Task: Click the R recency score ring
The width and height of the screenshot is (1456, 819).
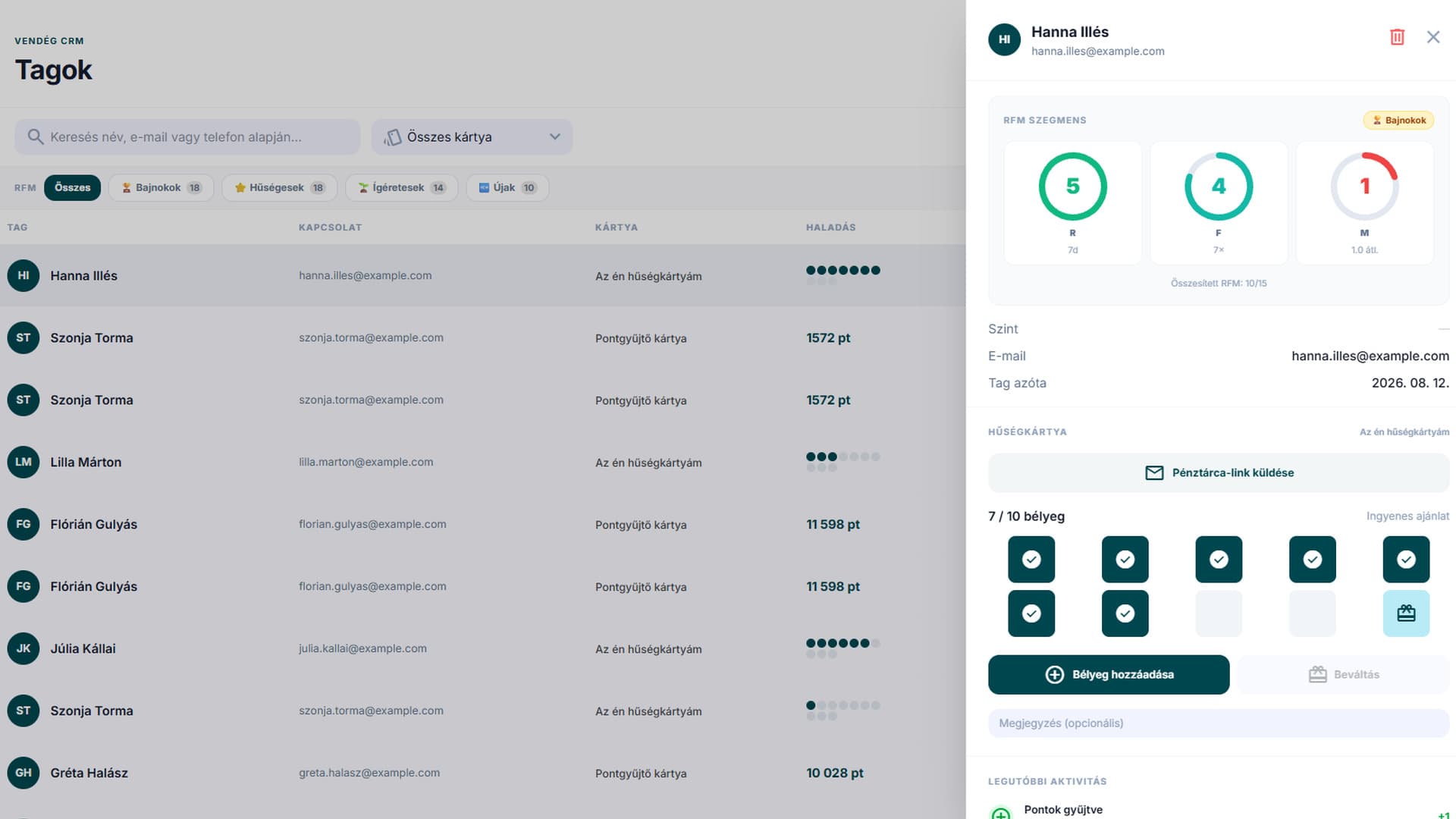Action: [1072, 187]
